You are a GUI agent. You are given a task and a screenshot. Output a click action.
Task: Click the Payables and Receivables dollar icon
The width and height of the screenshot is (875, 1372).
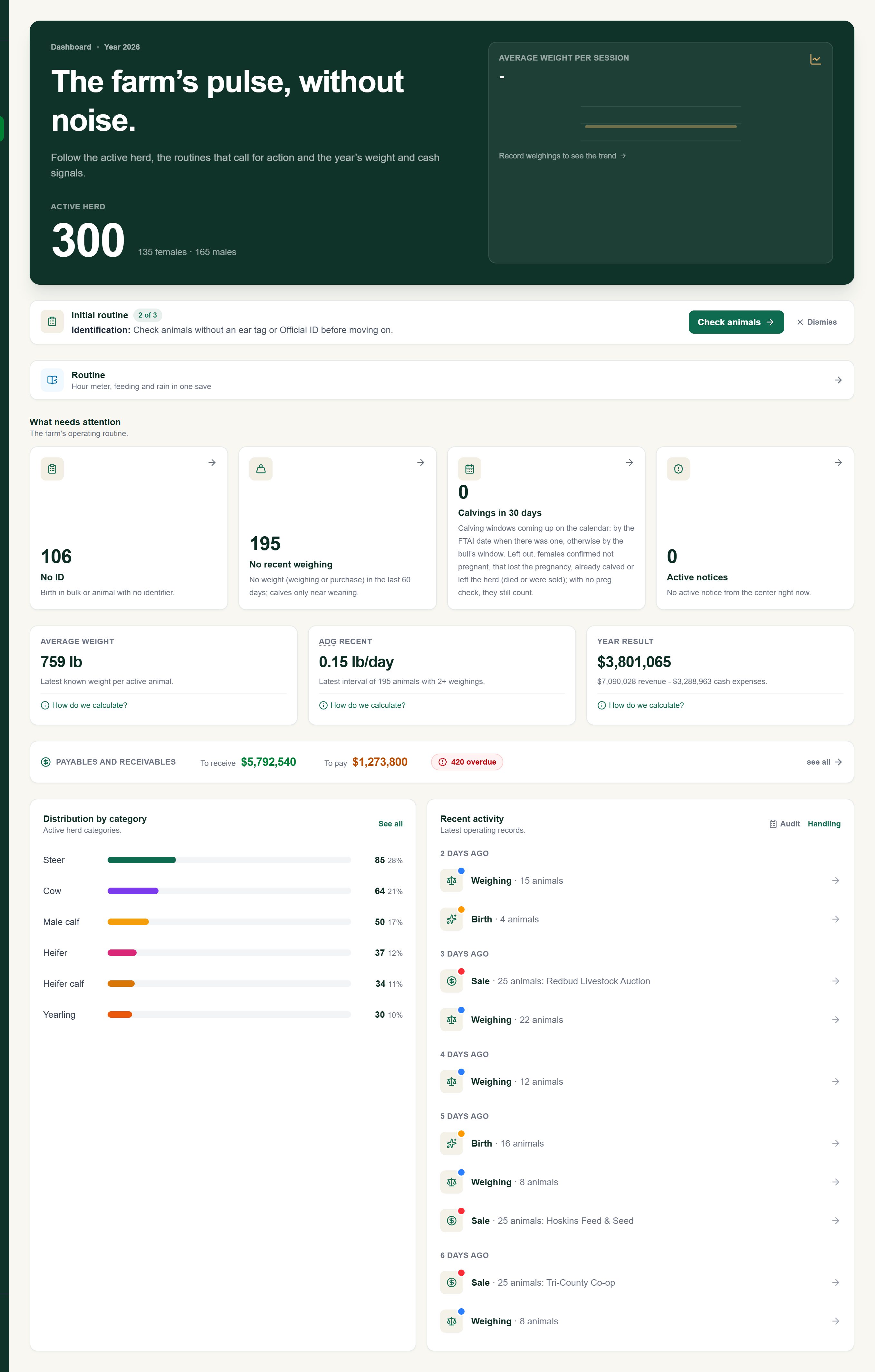tap(46, 762)
